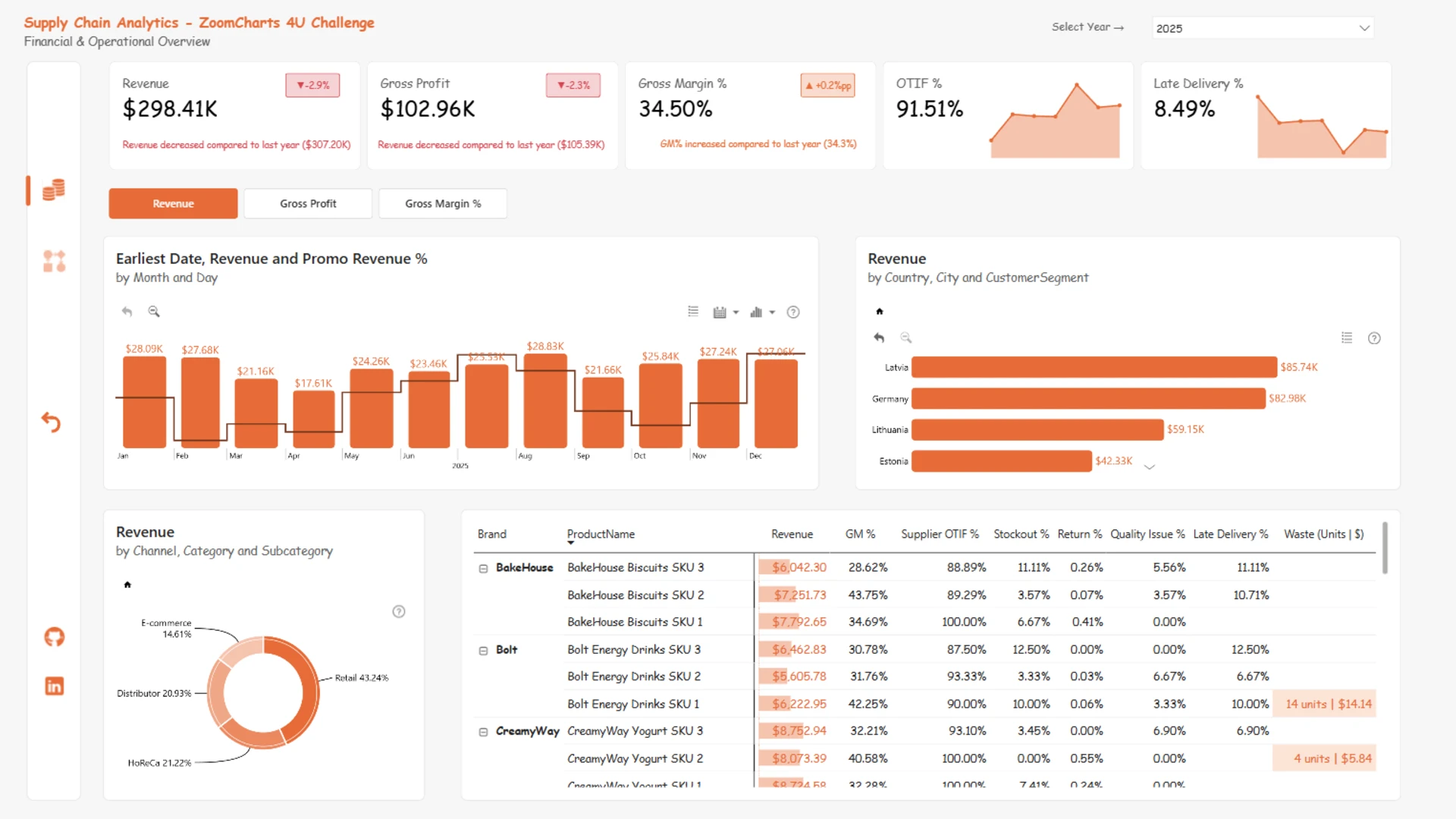Click the help icon in channel donut chart
1456x819 pixels.
(x=399, y=612)
